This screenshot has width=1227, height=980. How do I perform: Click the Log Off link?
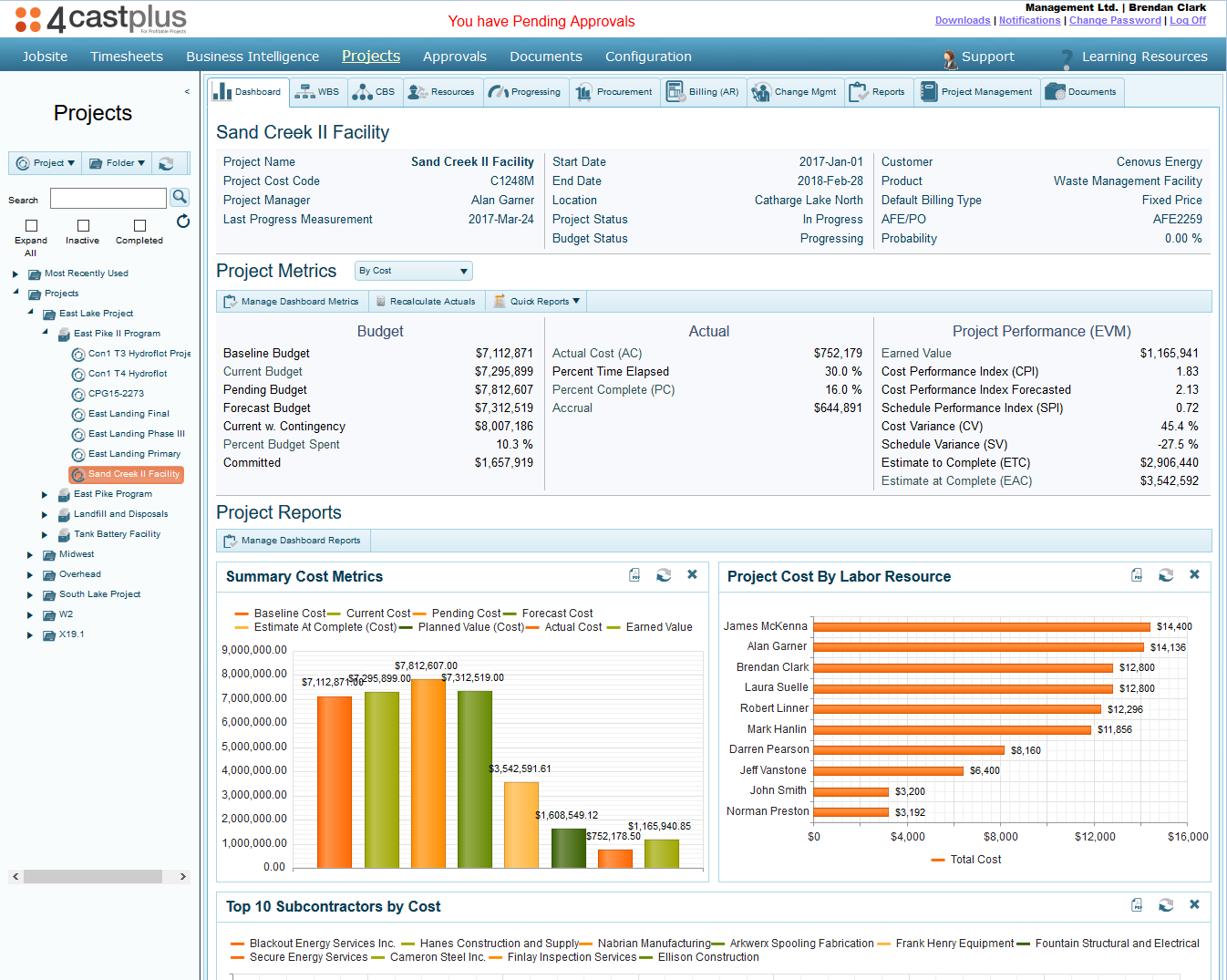pyautogui.click(x=1188, y=20)
